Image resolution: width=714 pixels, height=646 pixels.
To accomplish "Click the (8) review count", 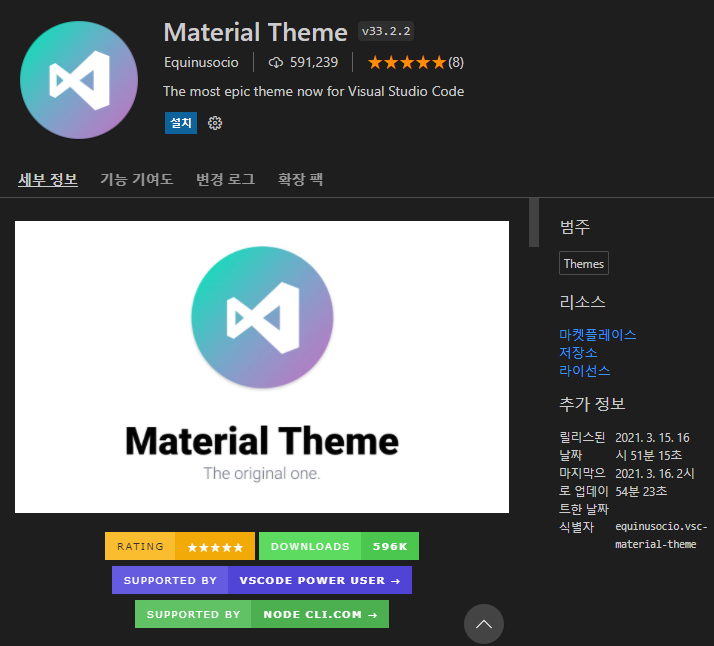I will pyautogui.click(x=456, y=62).
